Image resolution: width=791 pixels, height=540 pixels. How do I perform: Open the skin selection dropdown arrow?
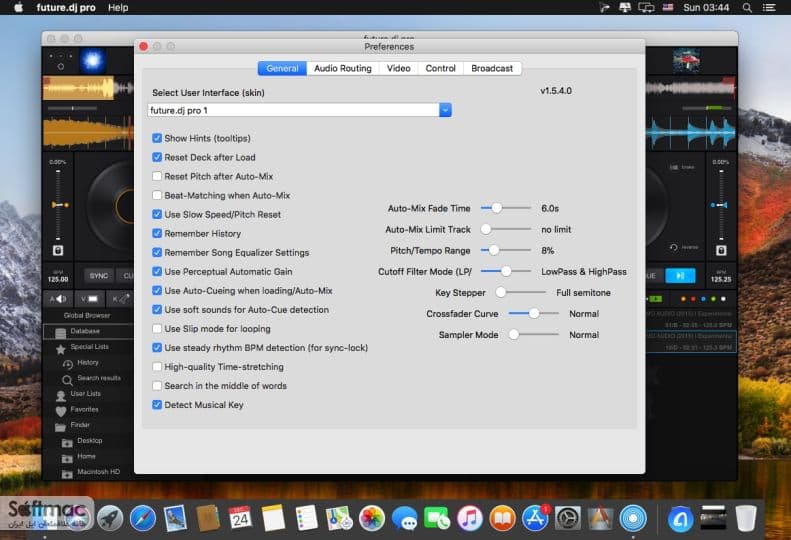click(445, 110)
